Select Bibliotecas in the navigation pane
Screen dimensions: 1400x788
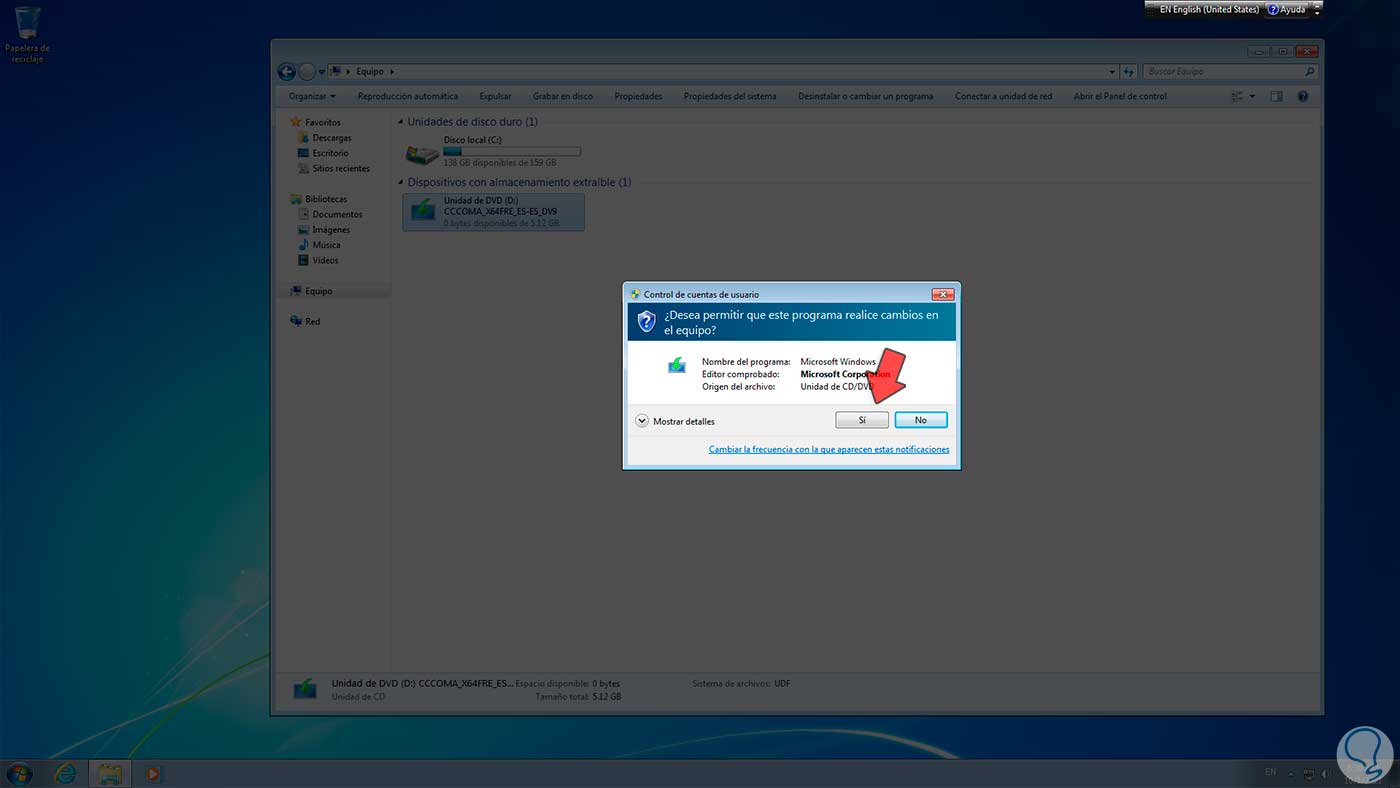[x=318, y=199]
